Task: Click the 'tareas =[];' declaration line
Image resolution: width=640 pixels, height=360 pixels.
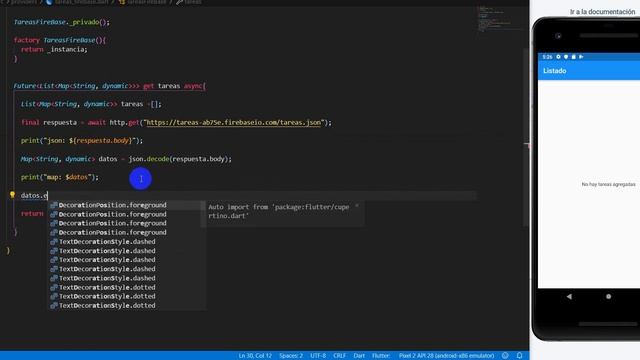Action: click(x=91, y=104)
